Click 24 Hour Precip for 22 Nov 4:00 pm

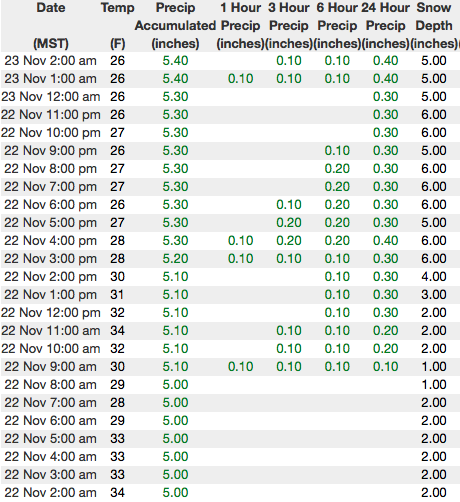pos(385,241)
